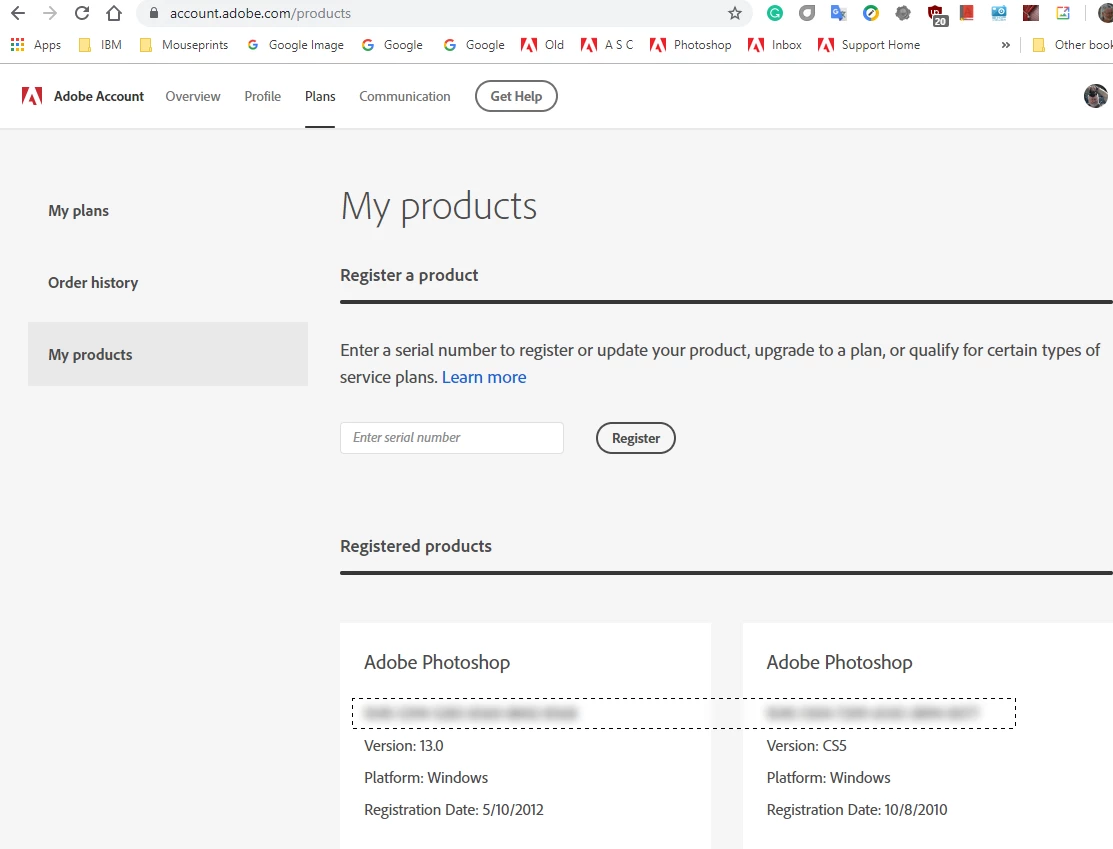1113x849 pixels.
Task: Bookmark this page with the star icon
Action: tap(735, 13)
